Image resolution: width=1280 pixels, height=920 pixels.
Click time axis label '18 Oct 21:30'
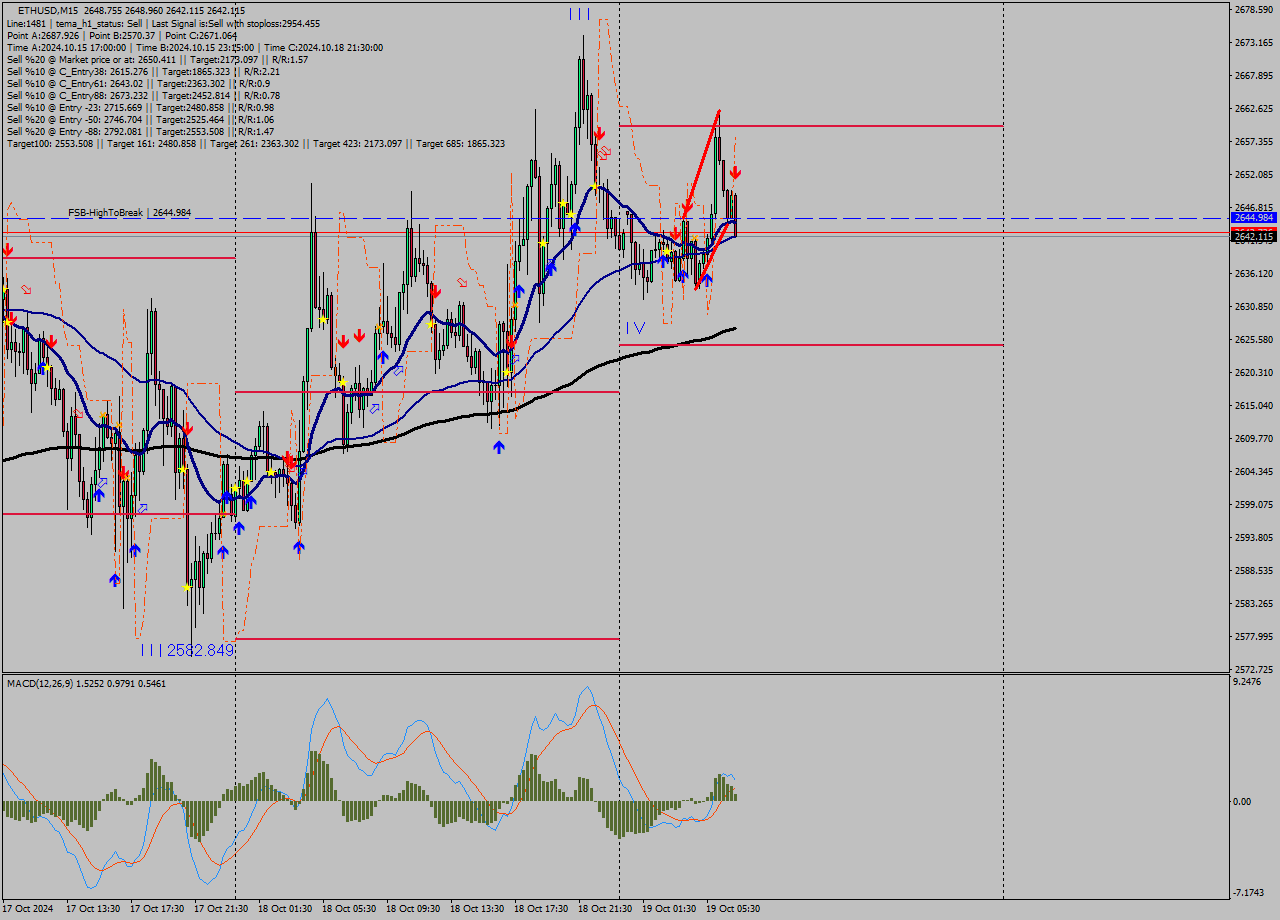tap(605, 909)
